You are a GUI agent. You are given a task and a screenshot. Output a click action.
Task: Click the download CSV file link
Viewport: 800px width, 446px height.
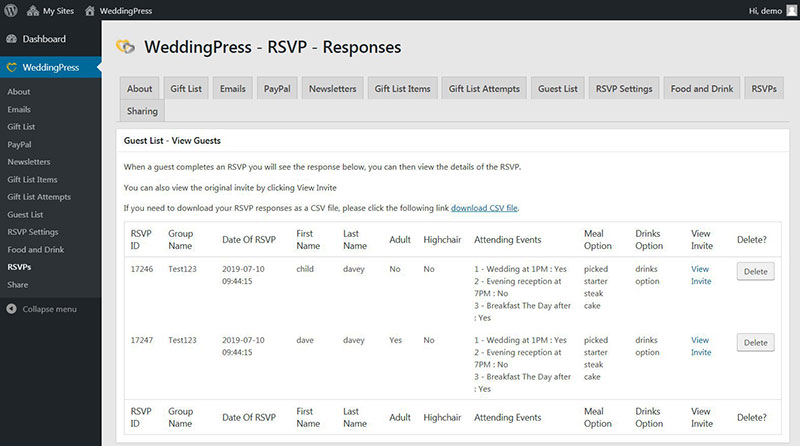pyautogui.click(x=484, y=208)
